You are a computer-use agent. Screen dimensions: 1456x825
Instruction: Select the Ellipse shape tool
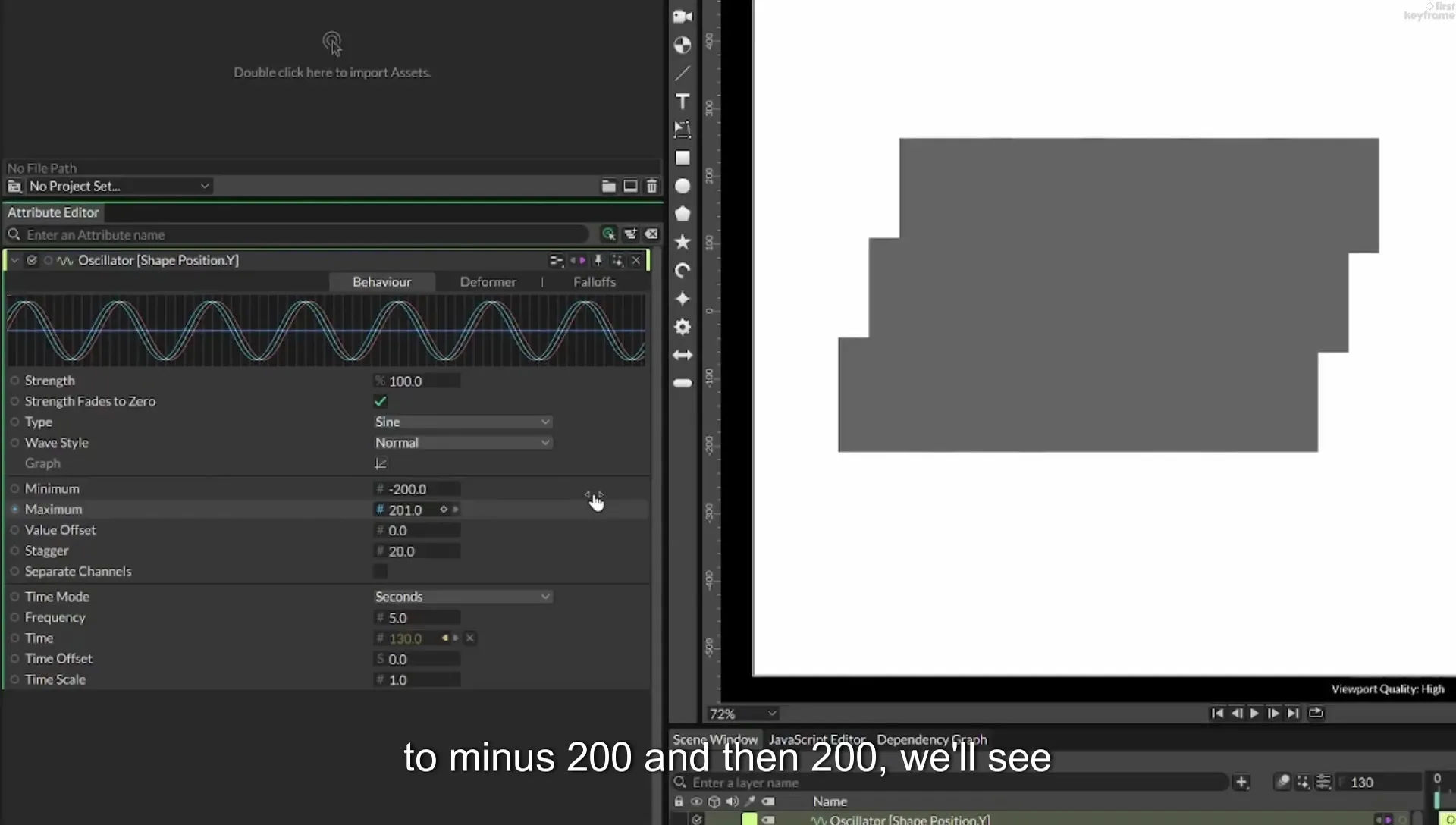point(682,186)
